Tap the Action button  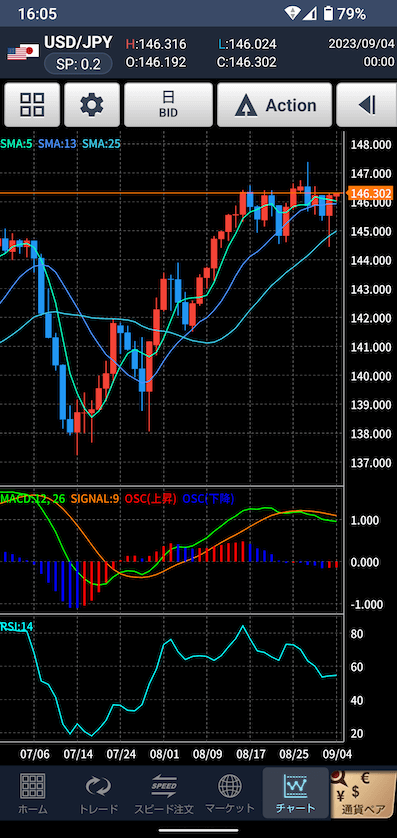275,105
